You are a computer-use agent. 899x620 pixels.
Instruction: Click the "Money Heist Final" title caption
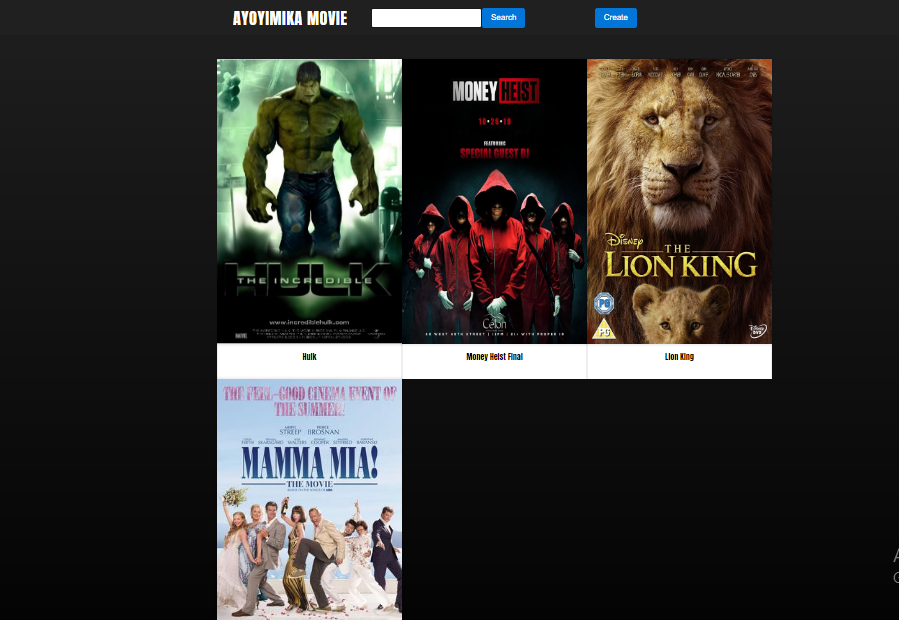click(494, 357)
